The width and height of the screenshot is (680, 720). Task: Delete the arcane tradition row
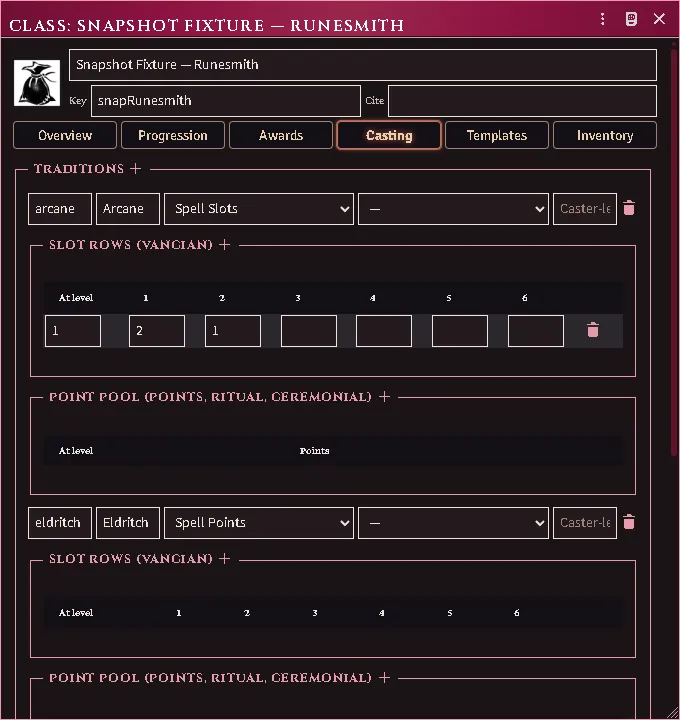click(629, 208)
